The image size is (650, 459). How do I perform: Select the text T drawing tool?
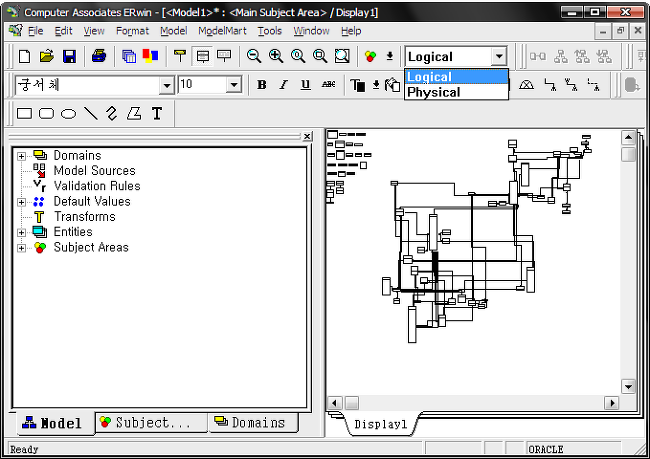click(x=157, y=113)
